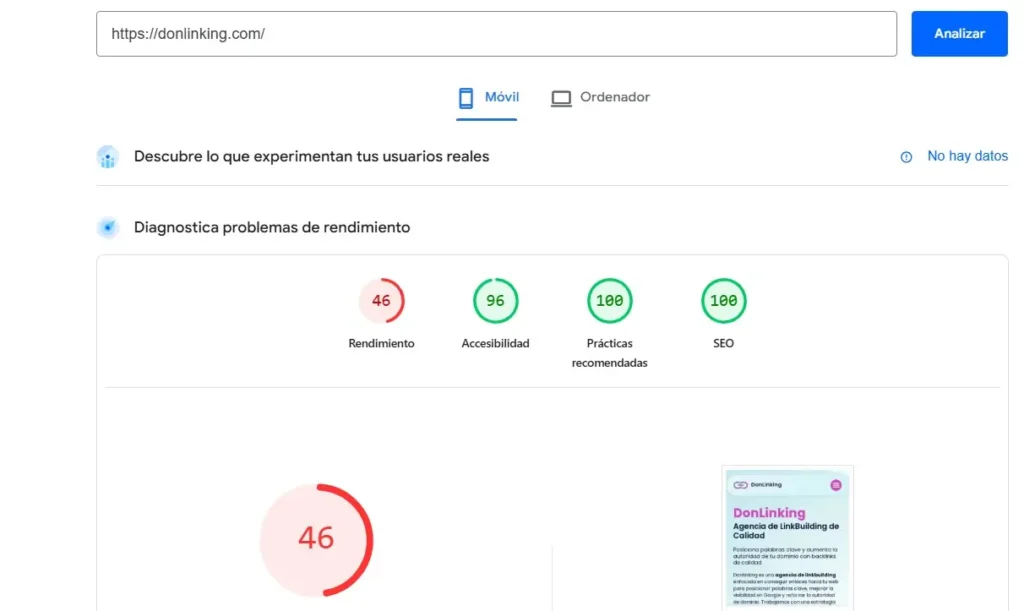
Task: Select the Accesibilidad score gauge 96
Action: point(496,300)
